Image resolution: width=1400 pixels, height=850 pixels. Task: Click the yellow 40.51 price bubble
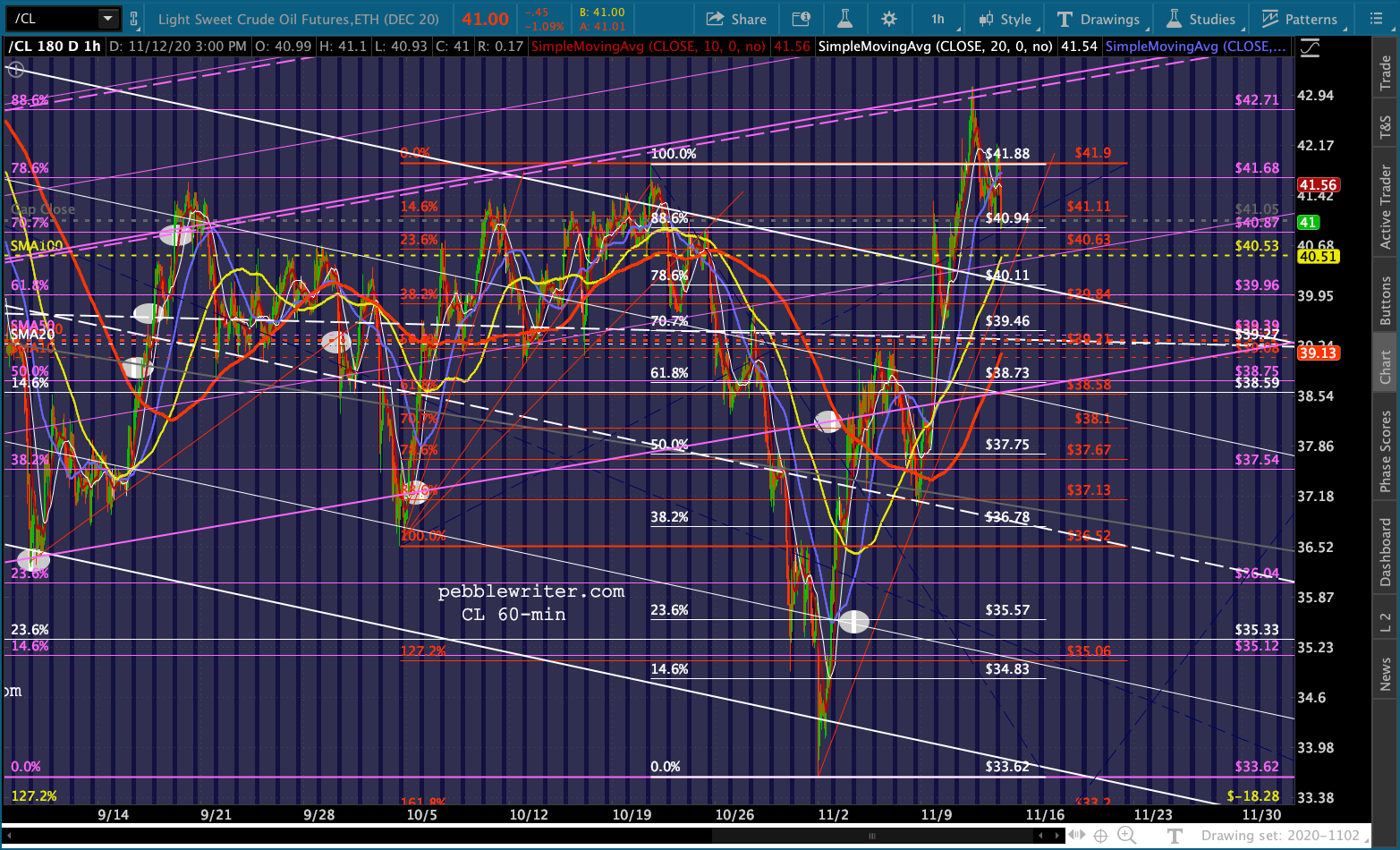click(x=1318, y=256)
